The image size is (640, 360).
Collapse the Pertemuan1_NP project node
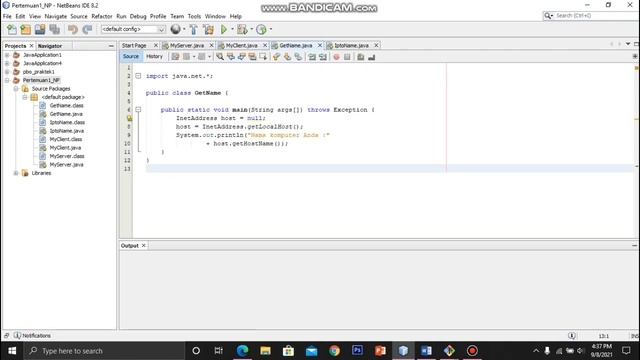[x=7, y=80]
